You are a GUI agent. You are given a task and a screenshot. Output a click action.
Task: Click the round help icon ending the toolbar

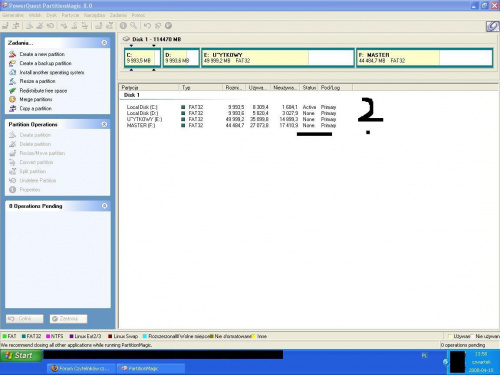(168, 26)
